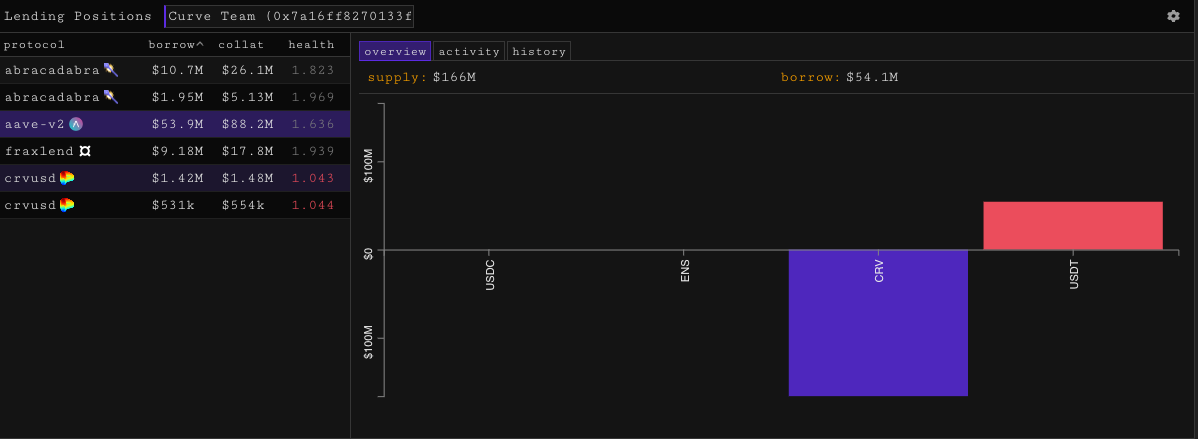1198x439 pixels.
Task: Select the crvusd row with health 1.043
Action: [175, 178]
